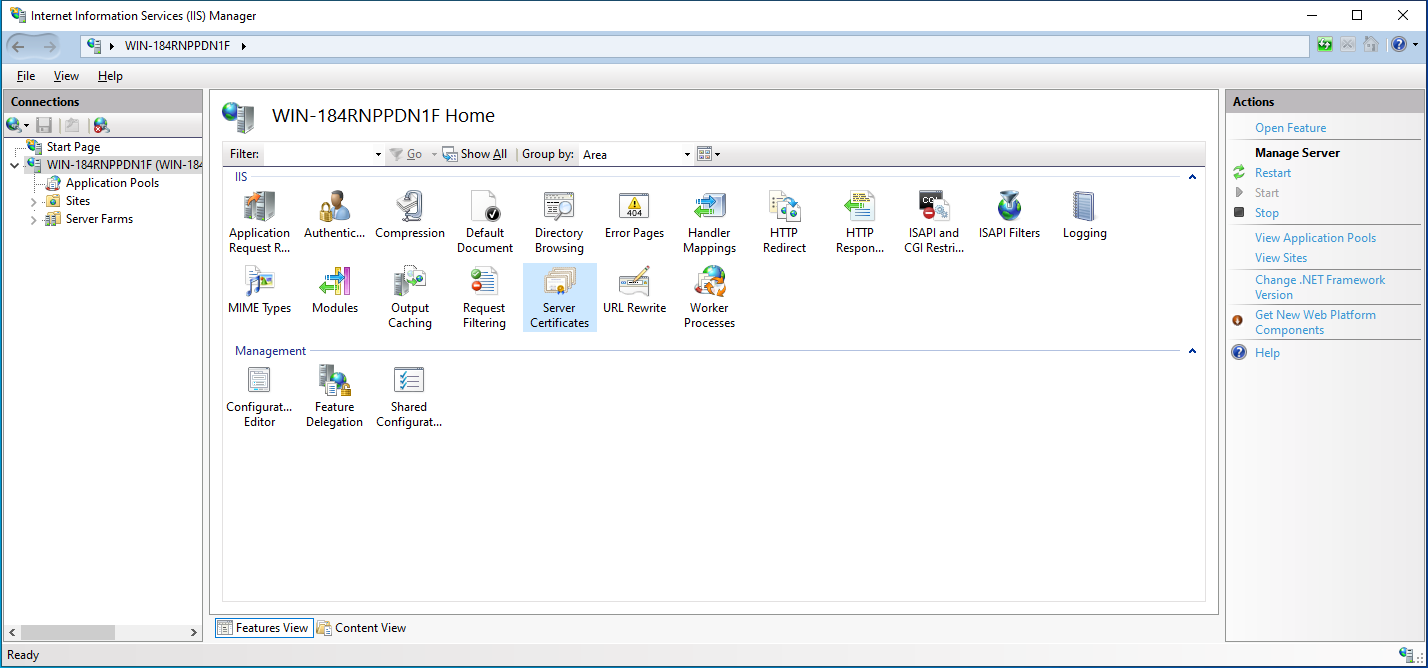
Task: Expand the Server Farms tree node
Action: pos(33,219)
